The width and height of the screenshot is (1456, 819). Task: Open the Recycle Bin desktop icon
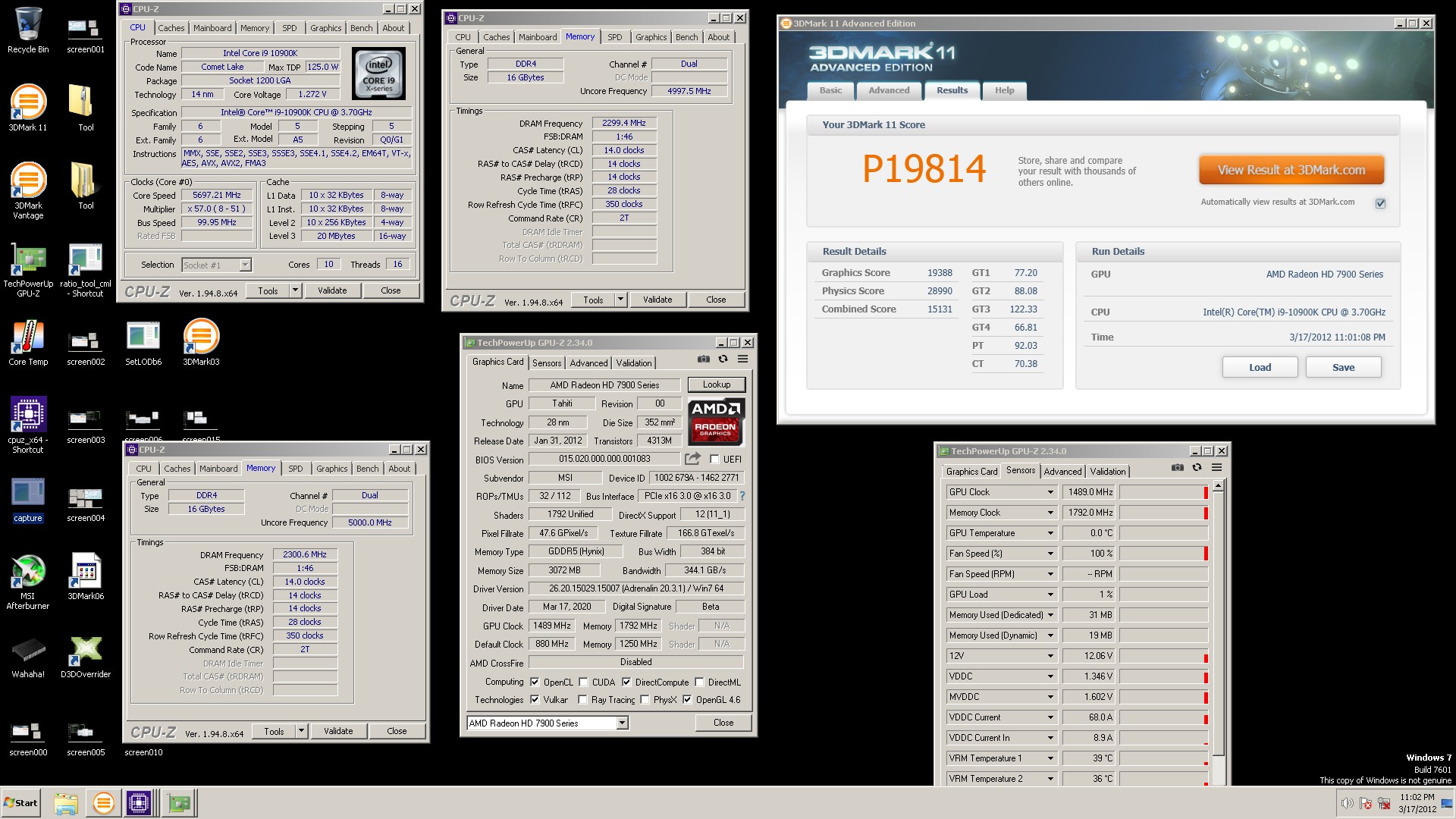click(28, 30)
